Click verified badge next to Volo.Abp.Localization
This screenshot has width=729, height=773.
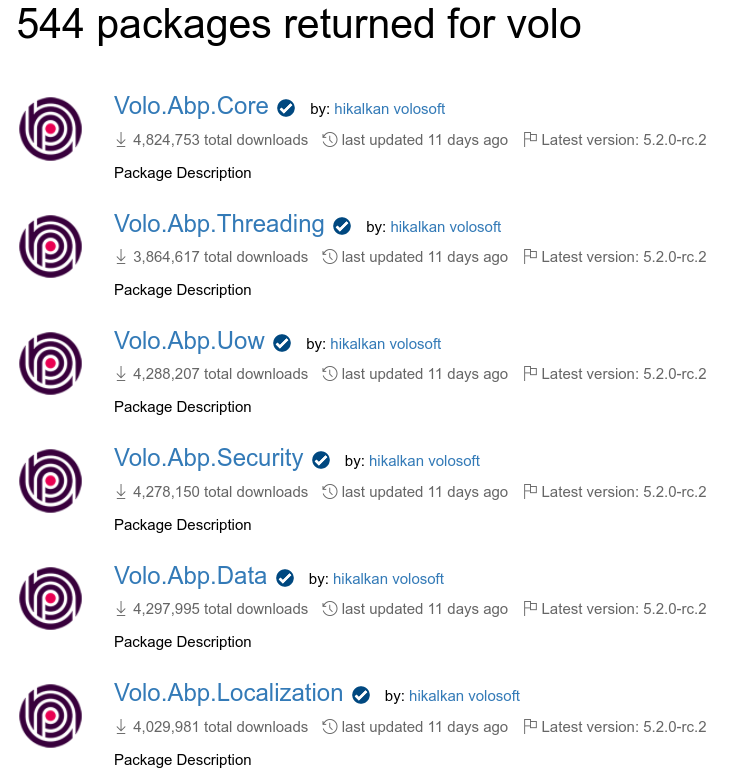(361, 696)
